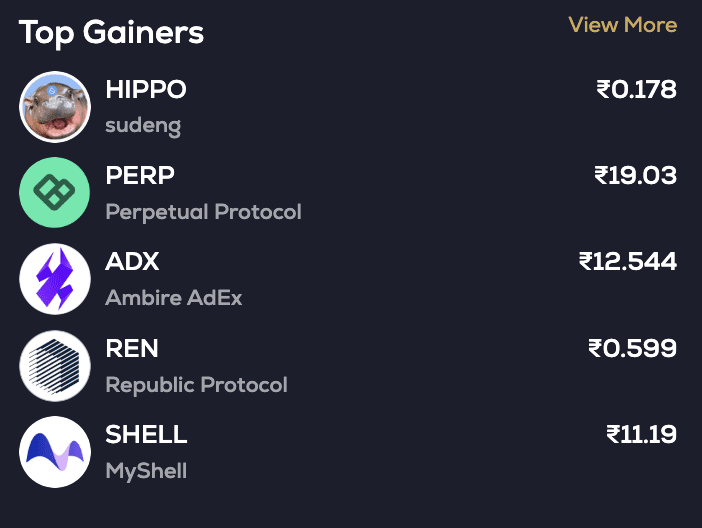Select the SHELL ticker name
This screenshot has height=528, width=702.
(146, 434)
